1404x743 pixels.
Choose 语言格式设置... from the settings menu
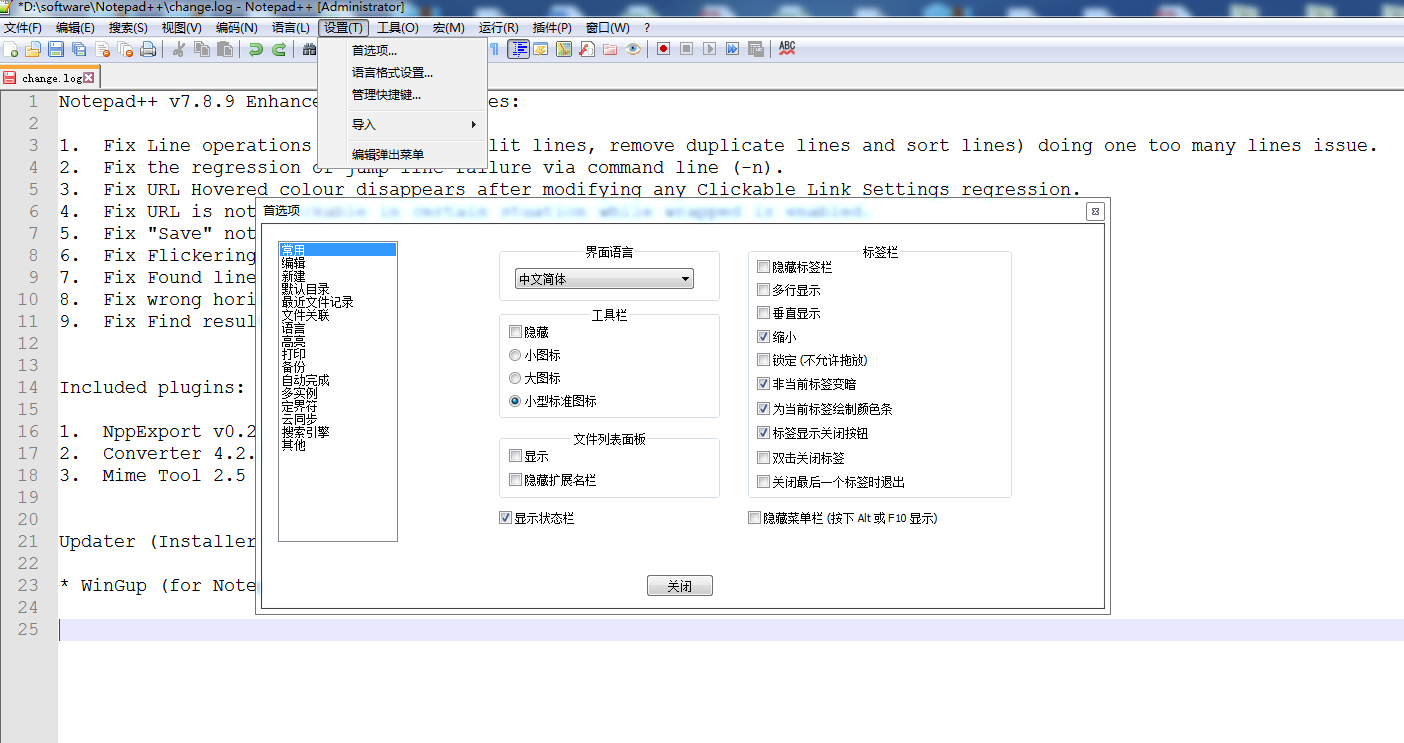(402, 73)
